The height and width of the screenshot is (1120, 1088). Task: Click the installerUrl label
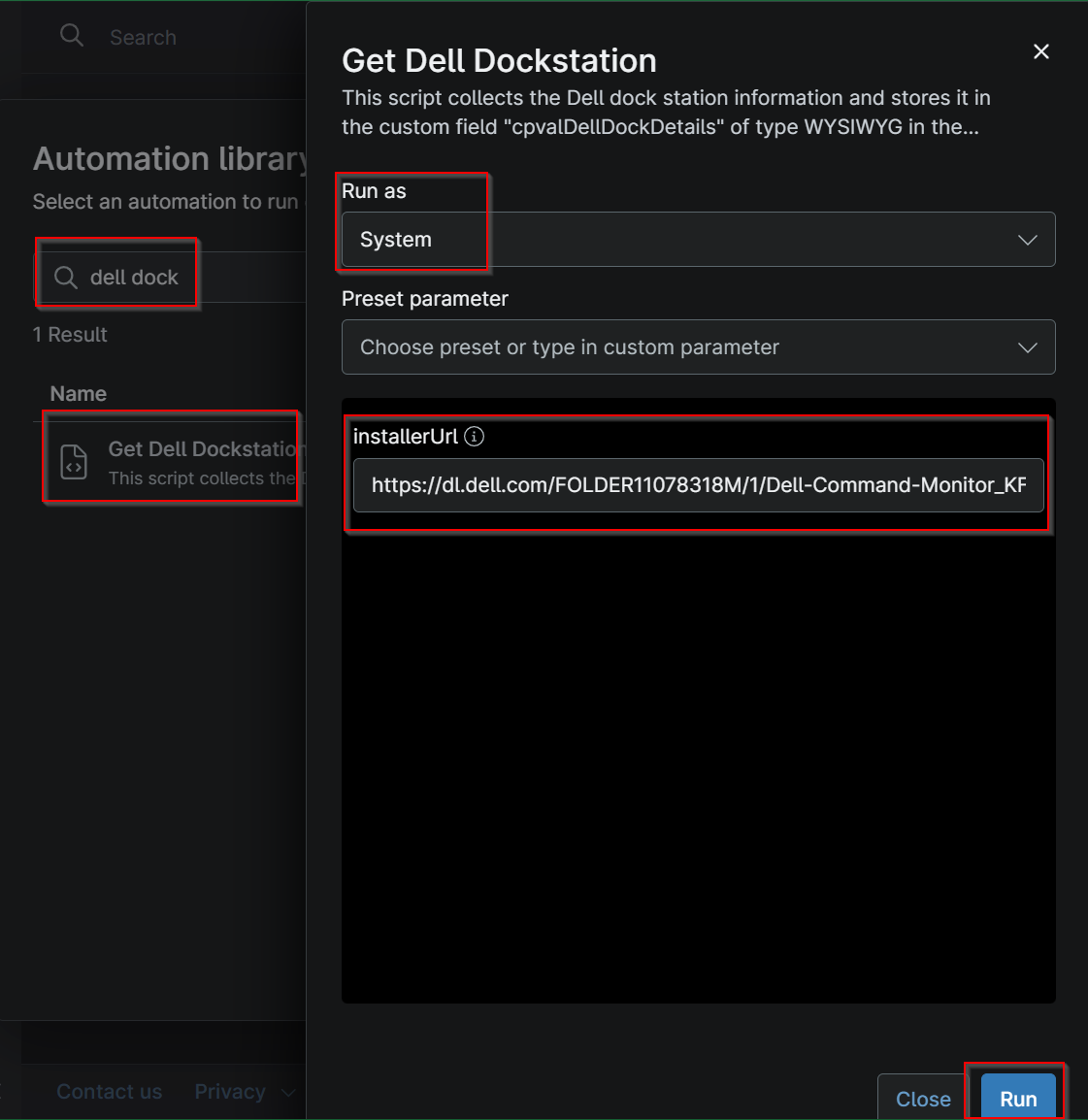click(405, 436)
